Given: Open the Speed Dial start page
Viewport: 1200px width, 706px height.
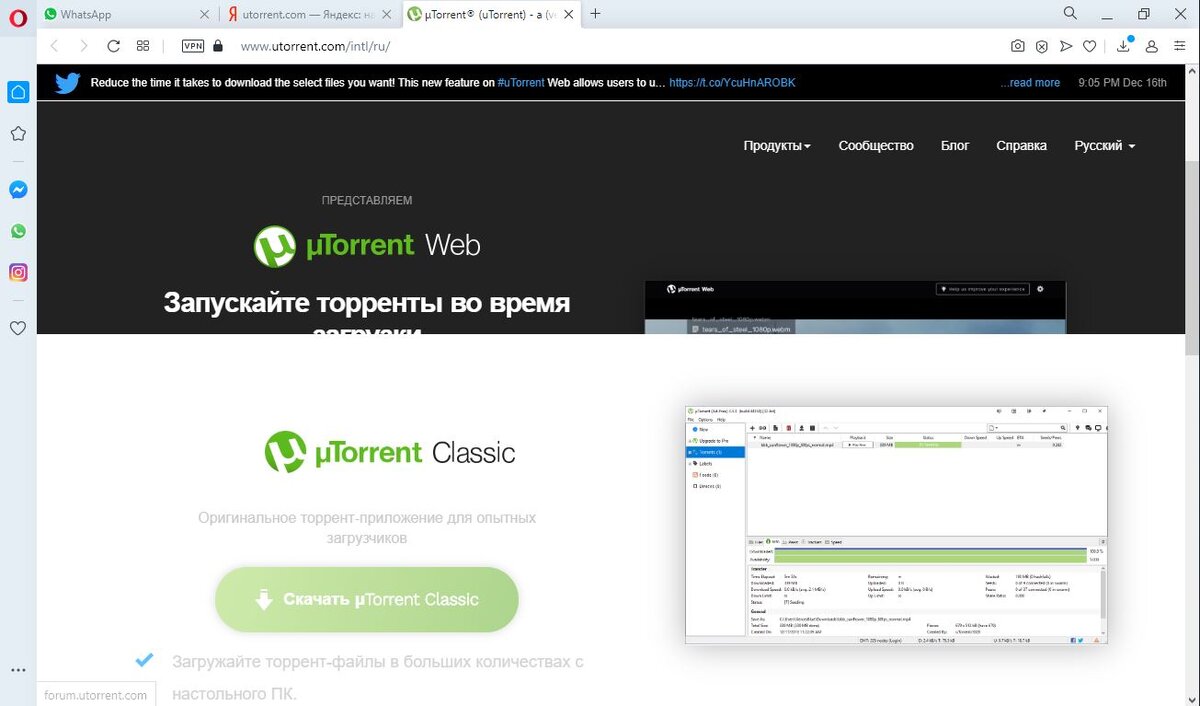Looking at the screenshot, I should point(143,46).
